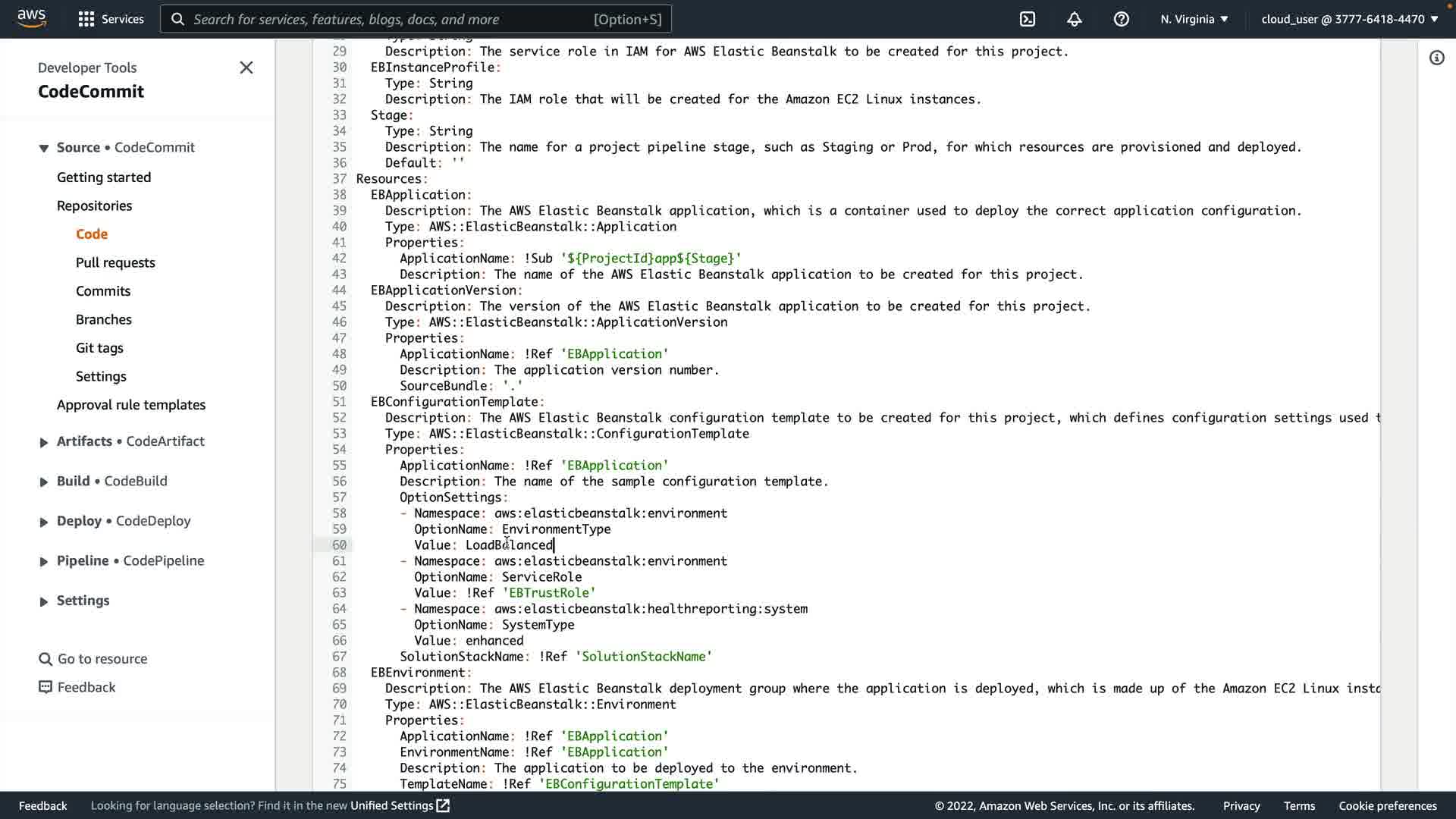Open the info panel icon at right
The image size is (1456, 819).
click(x=1436, y=58)
